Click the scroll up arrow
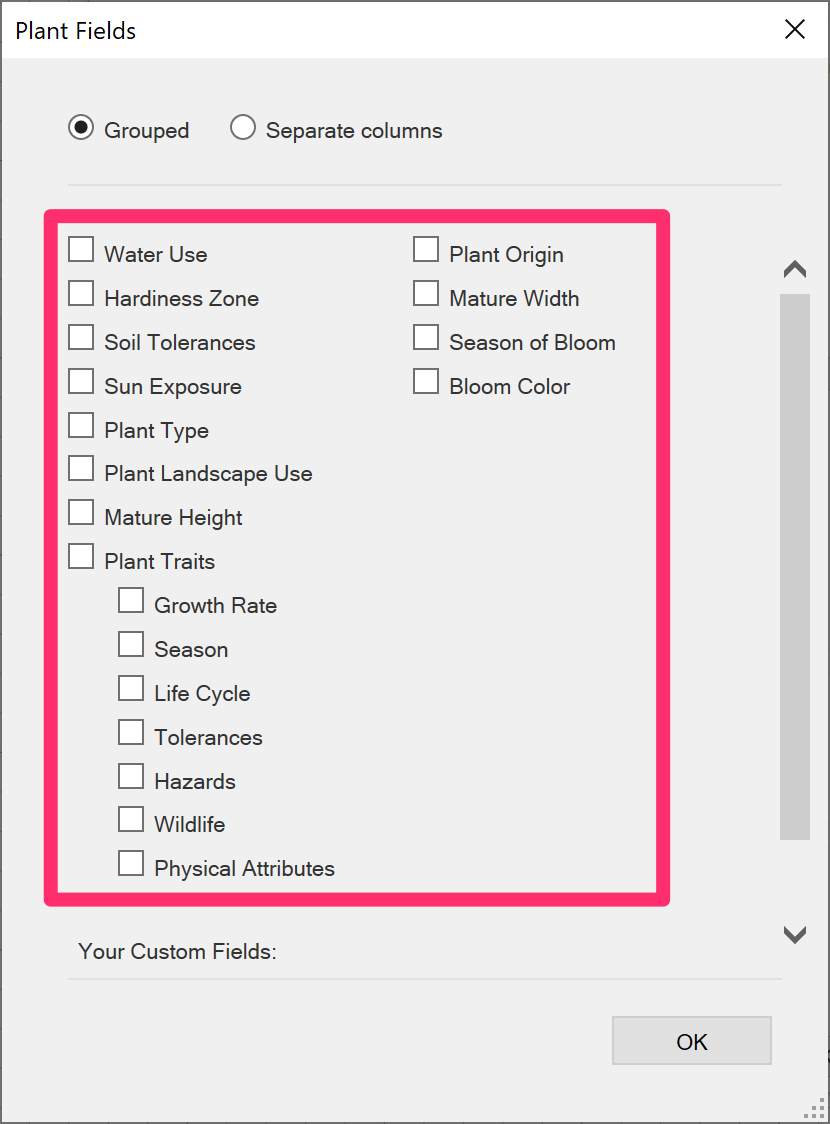 (x=795, y=270)
